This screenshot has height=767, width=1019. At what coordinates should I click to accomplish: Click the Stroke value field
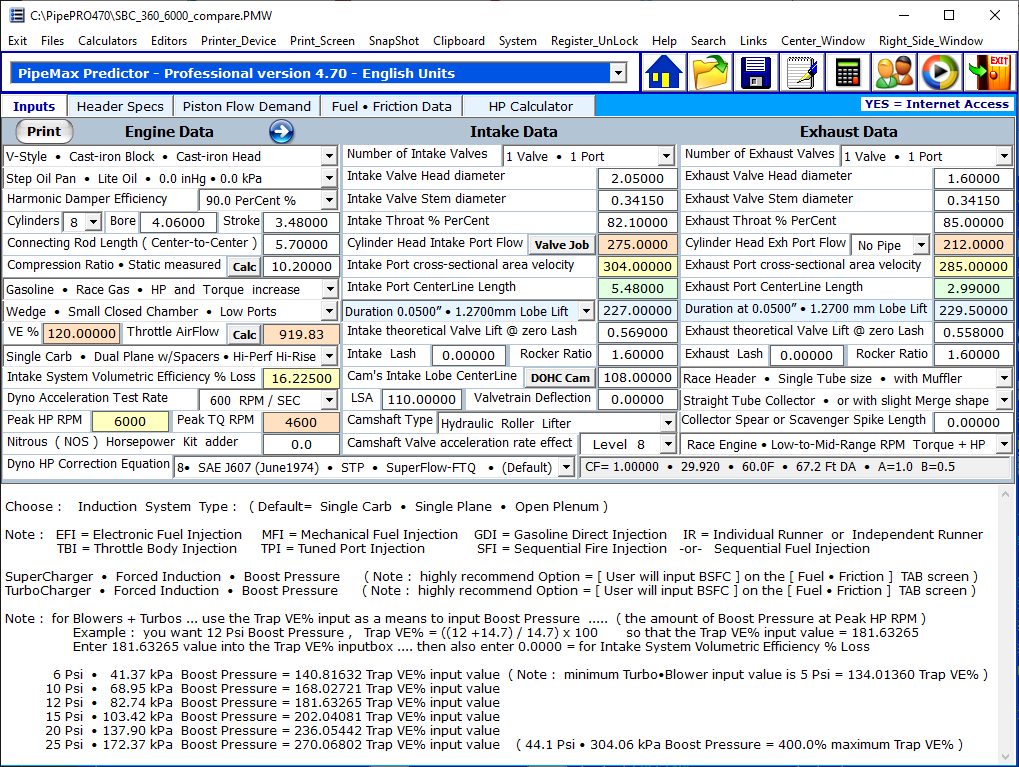point(301,222)
